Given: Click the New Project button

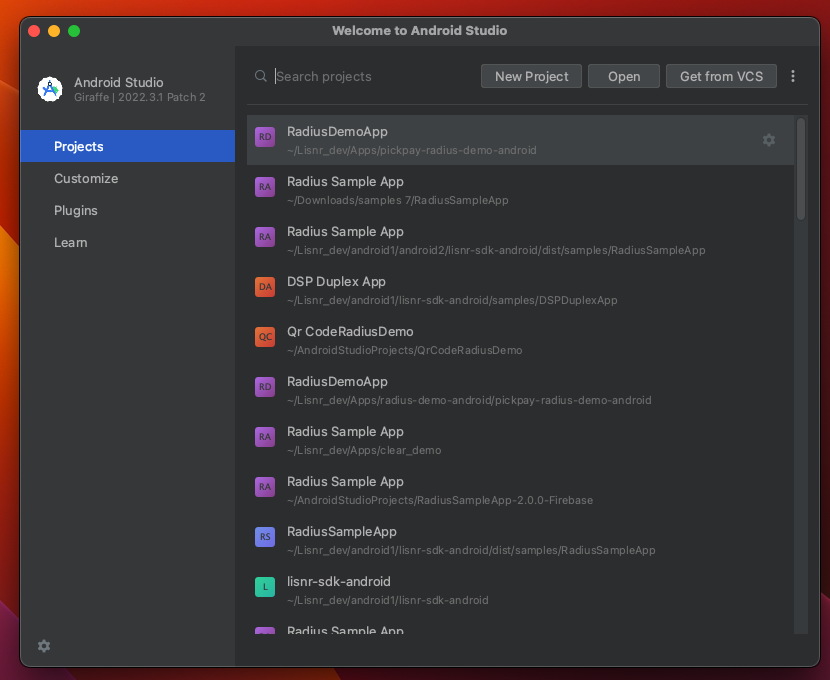Looking at the screenshot, I should [531, 75].
